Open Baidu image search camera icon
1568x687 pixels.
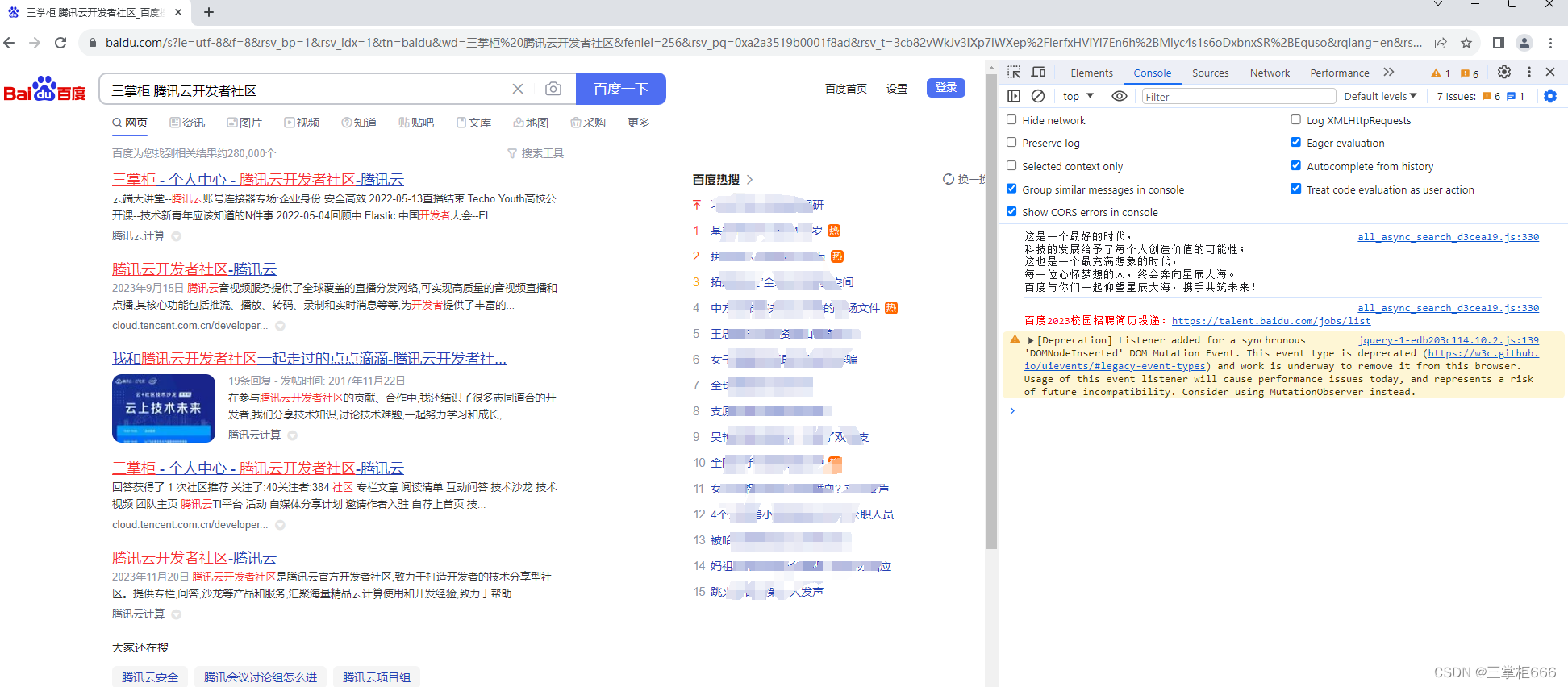click(553, 89)
